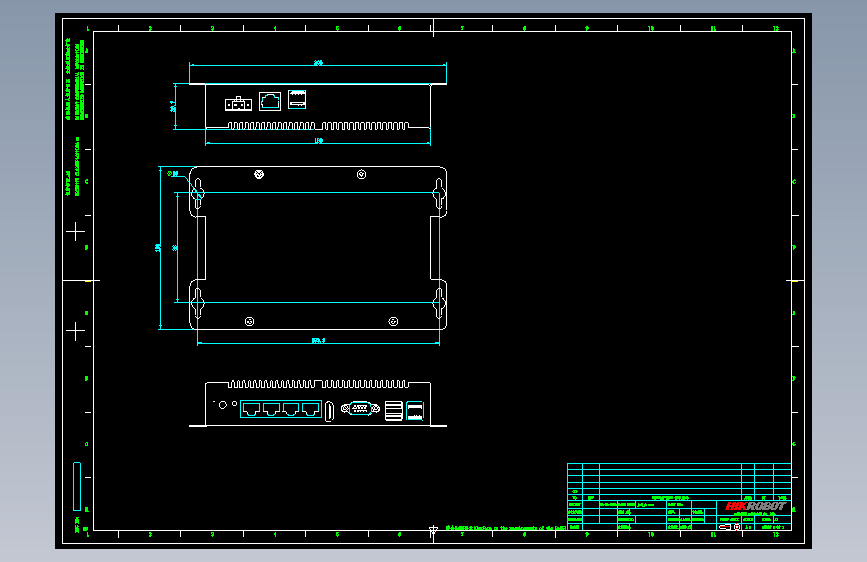The height and width of the screenshot is (562, 867).
Task: Select the HDMI port next to the RJ45 group
Action: click(x=329, y=411)
